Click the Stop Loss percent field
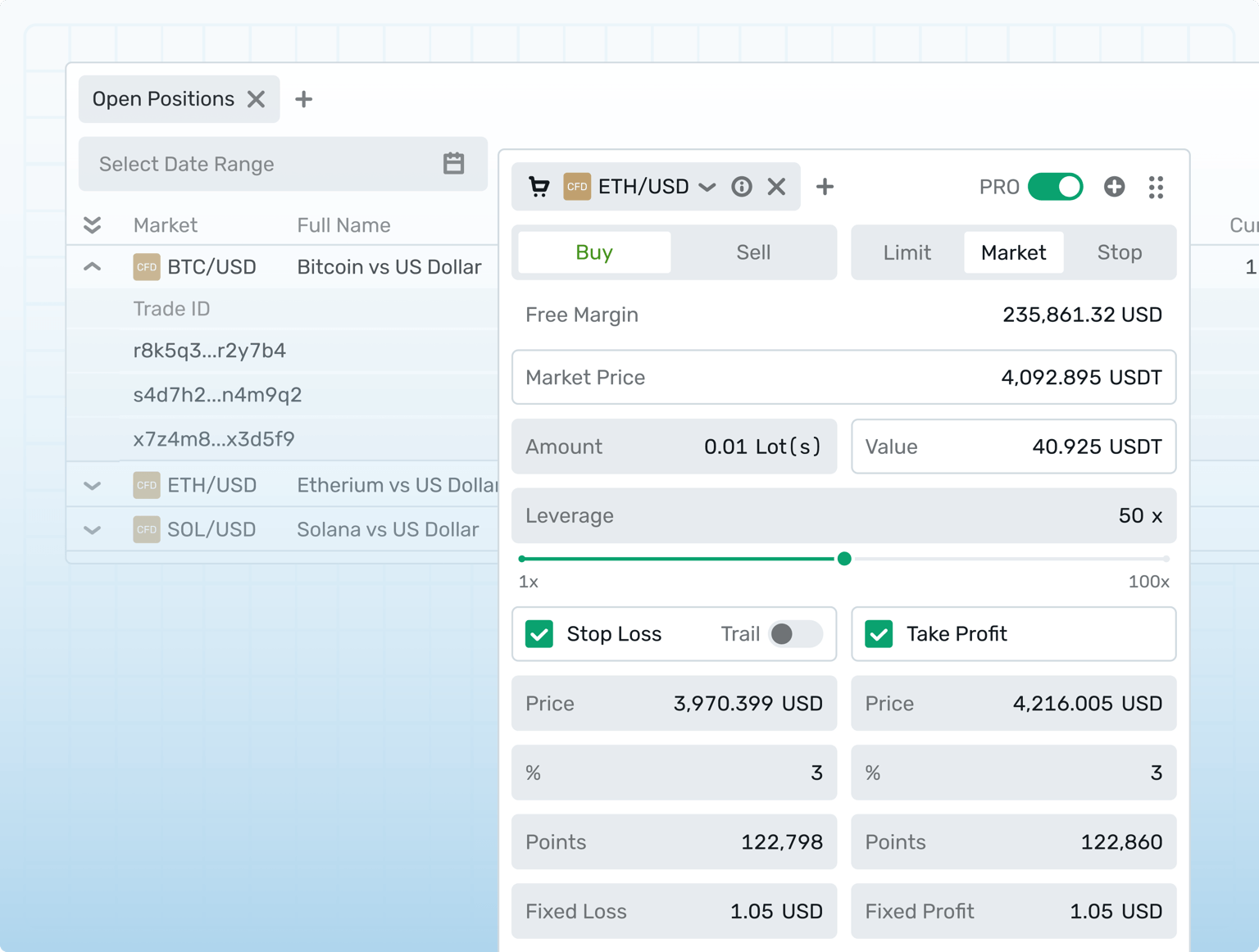Screen dimensions: 1259x952 (675, 773)
